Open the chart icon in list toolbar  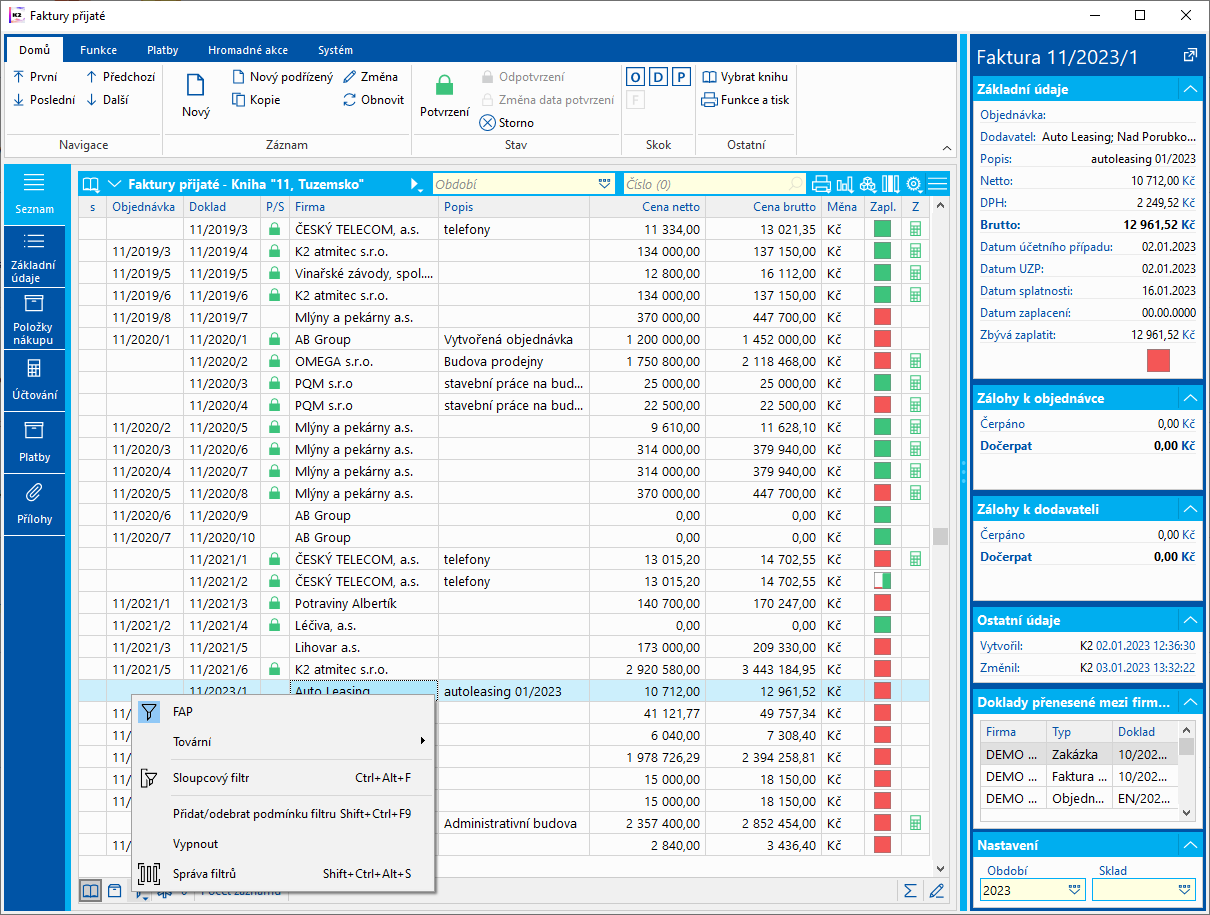(x=845, y=184)
